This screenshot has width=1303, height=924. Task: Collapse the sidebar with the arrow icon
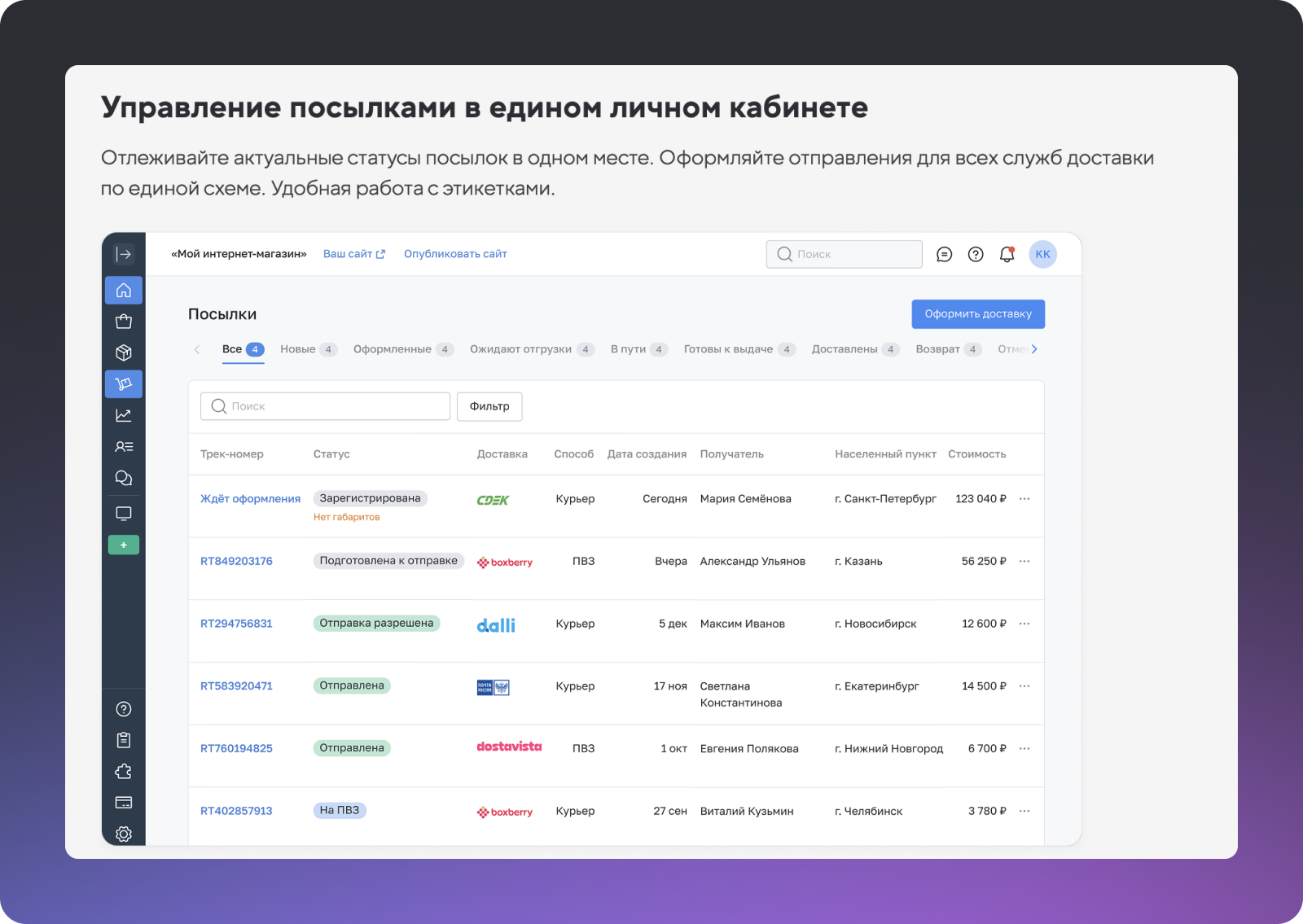click(x=124, y=253)
